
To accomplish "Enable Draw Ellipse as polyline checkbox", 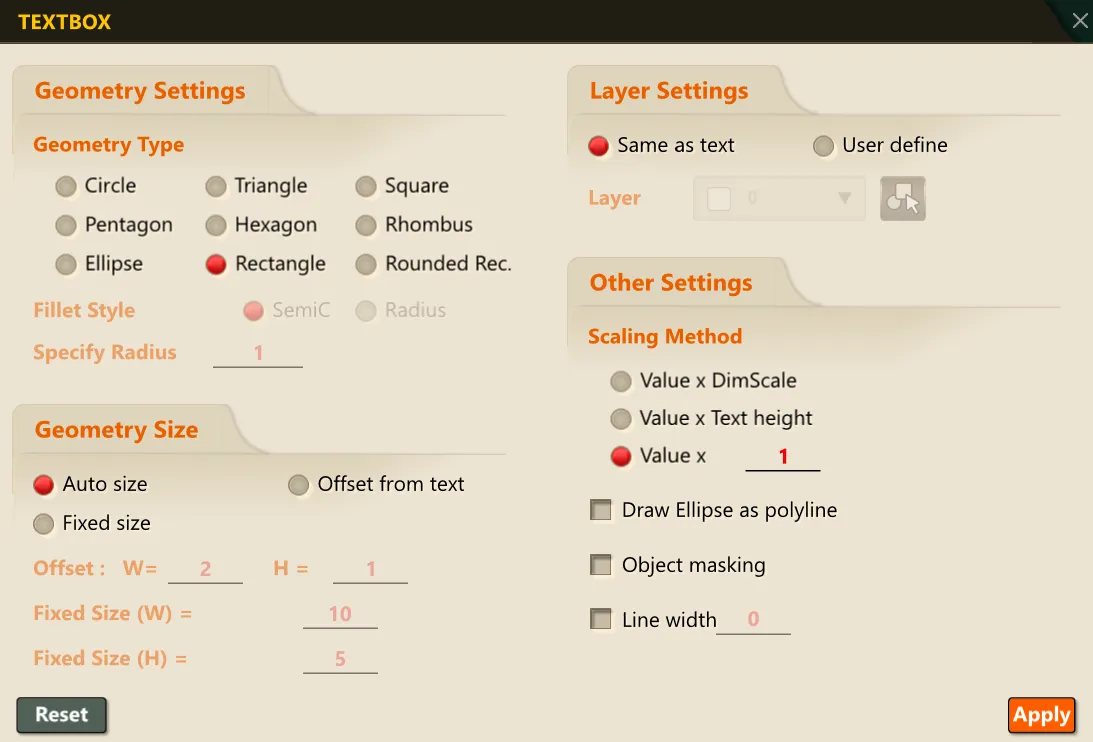I will point(600,510).
